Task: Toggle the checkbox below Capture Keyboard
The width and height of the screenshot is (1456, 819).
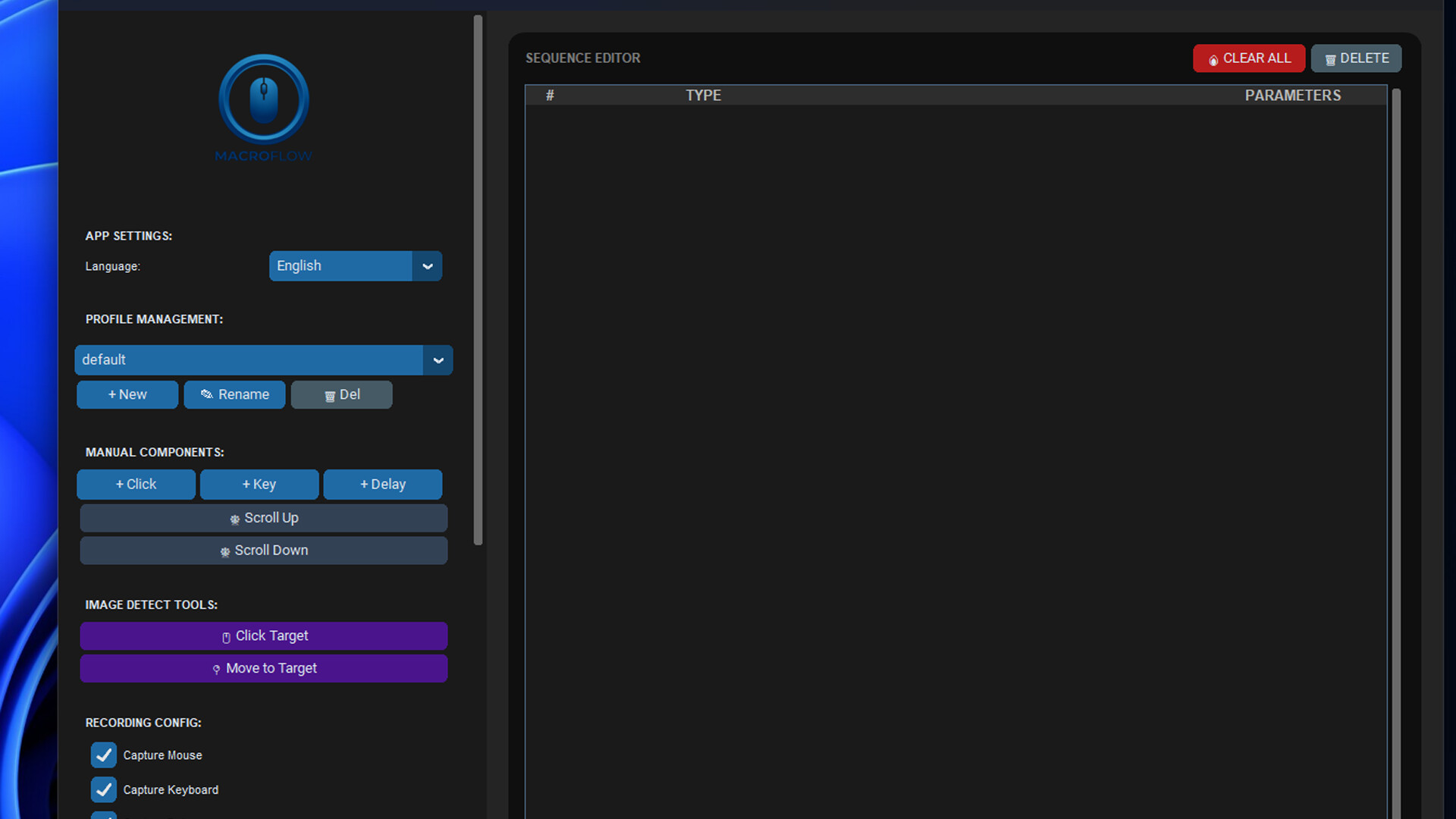Action: pos(104,817)
